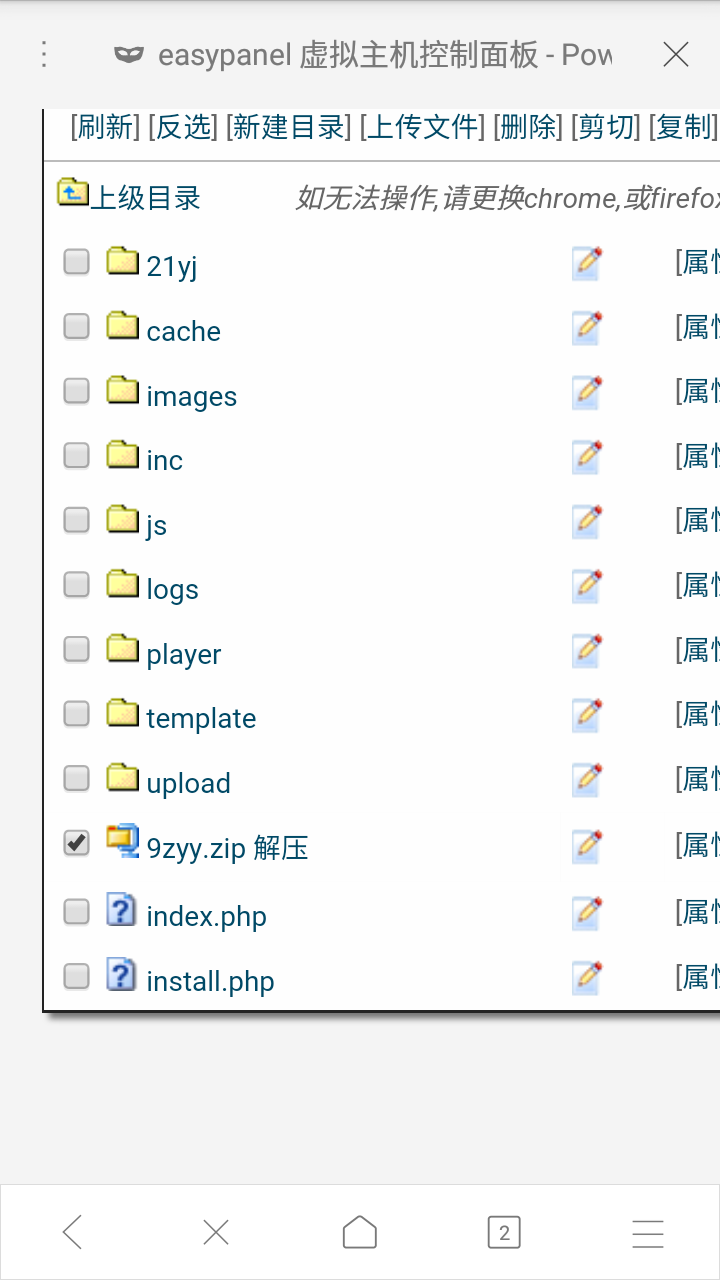Click 删除 to delete selected files
The image size is (720, 1280).
coord(527,127)
